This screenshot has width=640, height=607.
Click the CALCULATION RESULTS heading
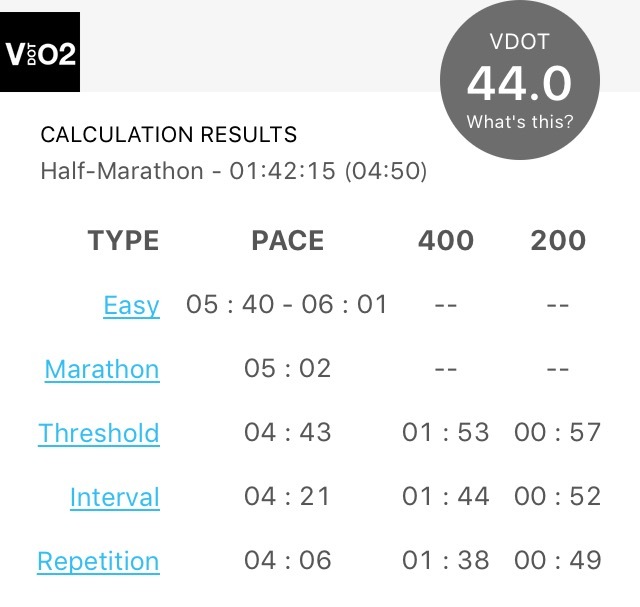click(x=169, y=134)
